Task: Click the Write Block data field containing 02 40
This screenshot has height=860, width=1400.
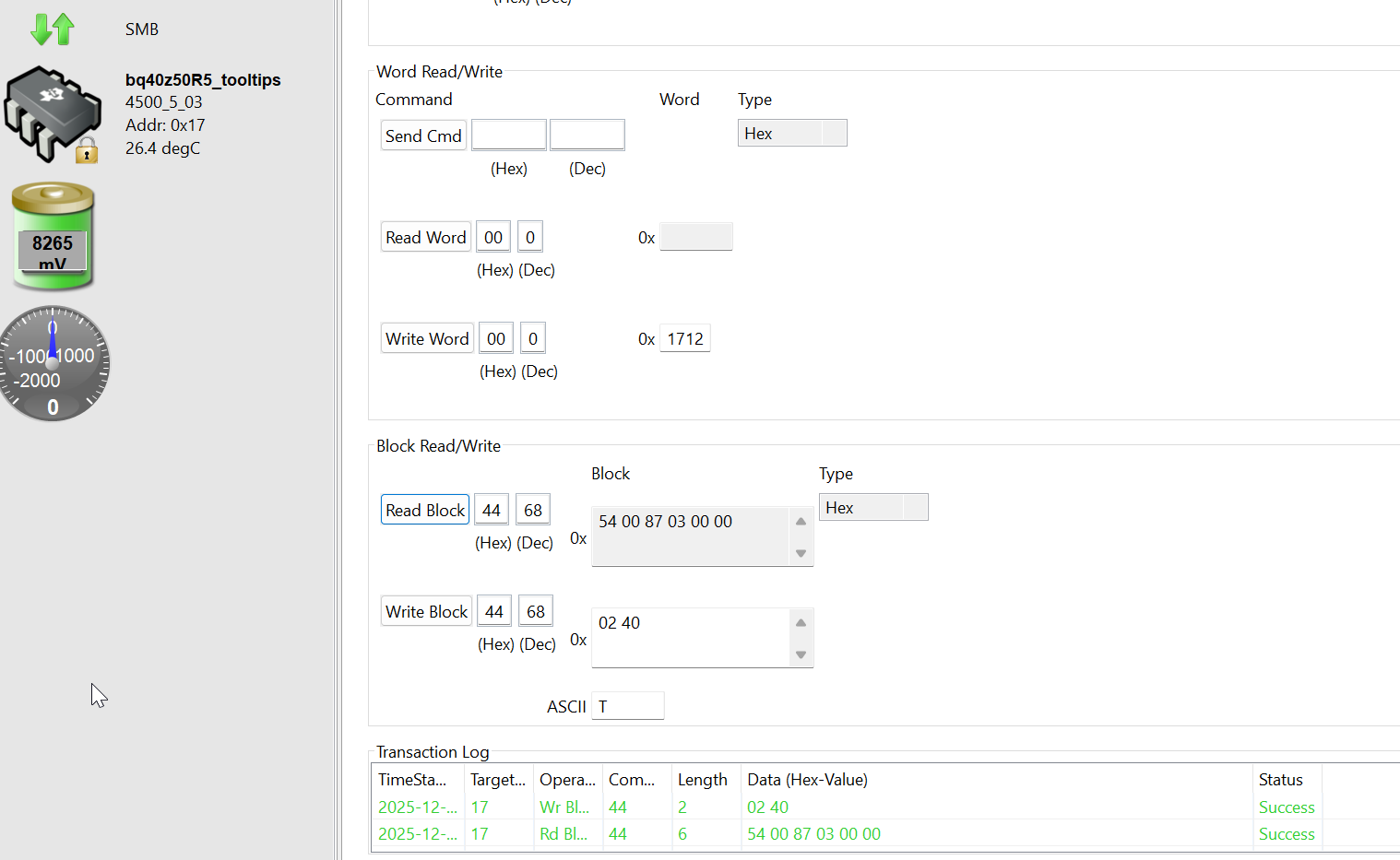Action: [692, 637]
